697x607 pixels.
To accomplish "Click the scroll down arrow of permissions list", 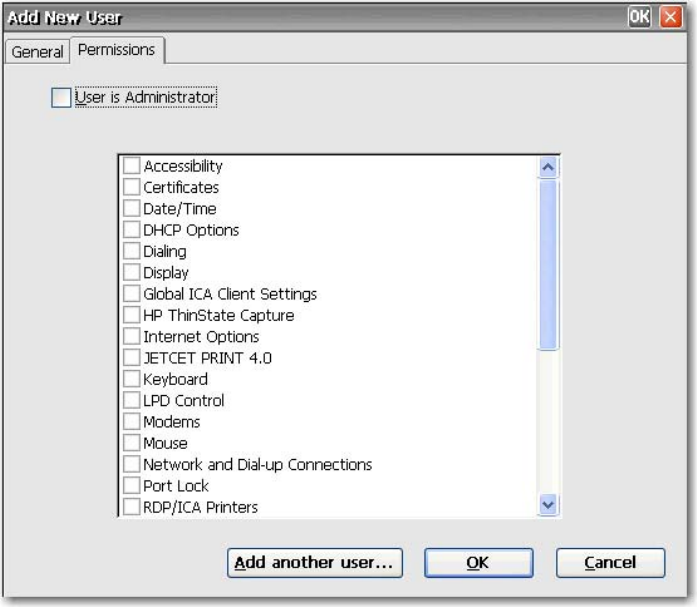I will click(548, 505).
